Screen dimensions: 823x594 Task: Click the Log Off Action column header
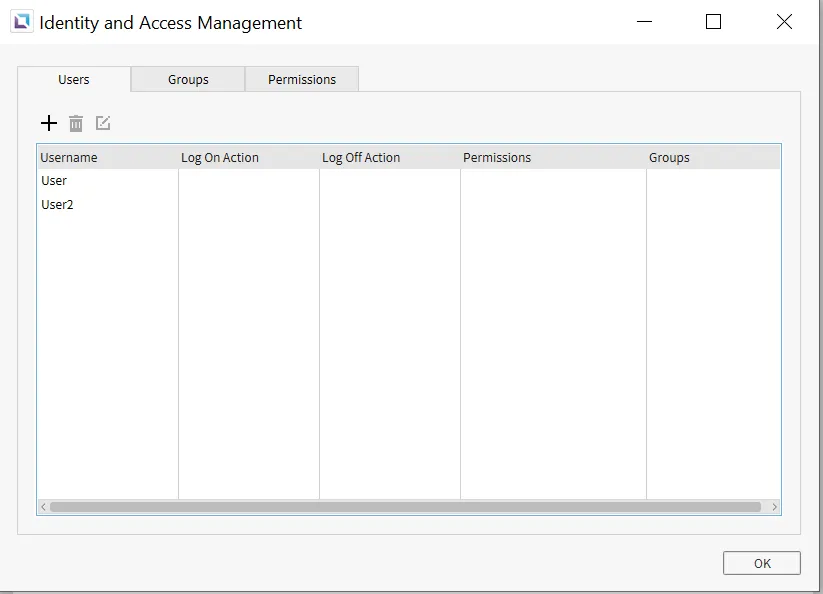361,157
